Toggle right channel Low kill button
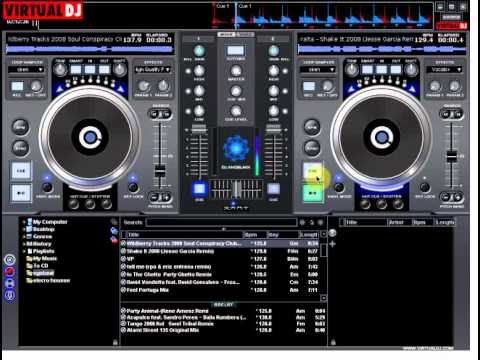Viewport: 480px width, 360px height. (x=285, y=111)
